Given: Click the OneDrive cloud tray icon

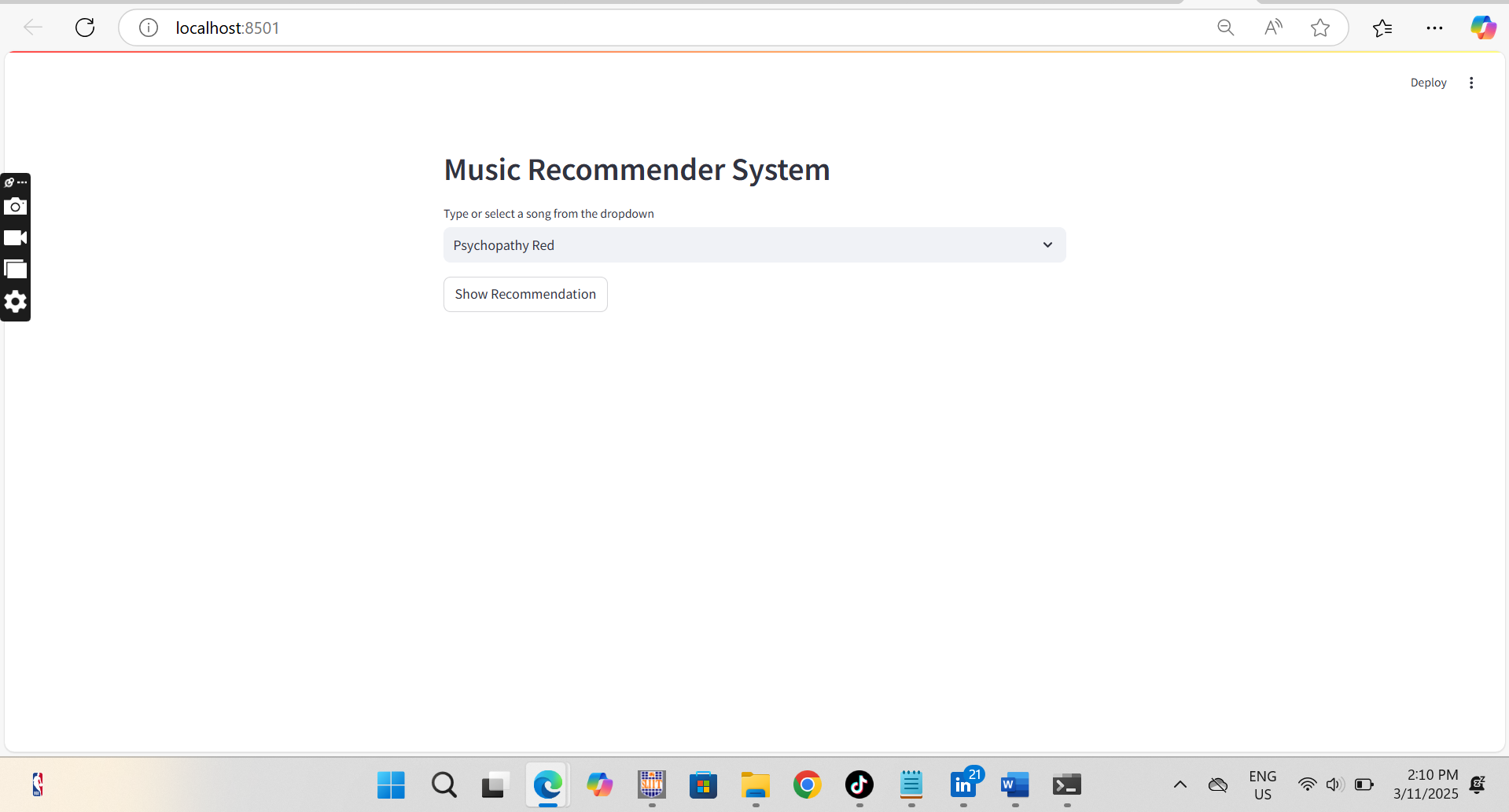Looking at the screenshot, I should pyautogui.click(x=1218, y=784).
